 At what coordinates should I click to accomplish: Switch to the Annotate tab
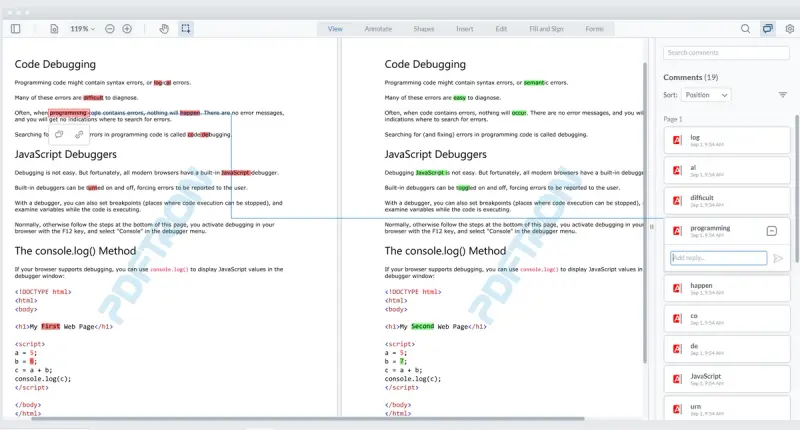(378, 29)
